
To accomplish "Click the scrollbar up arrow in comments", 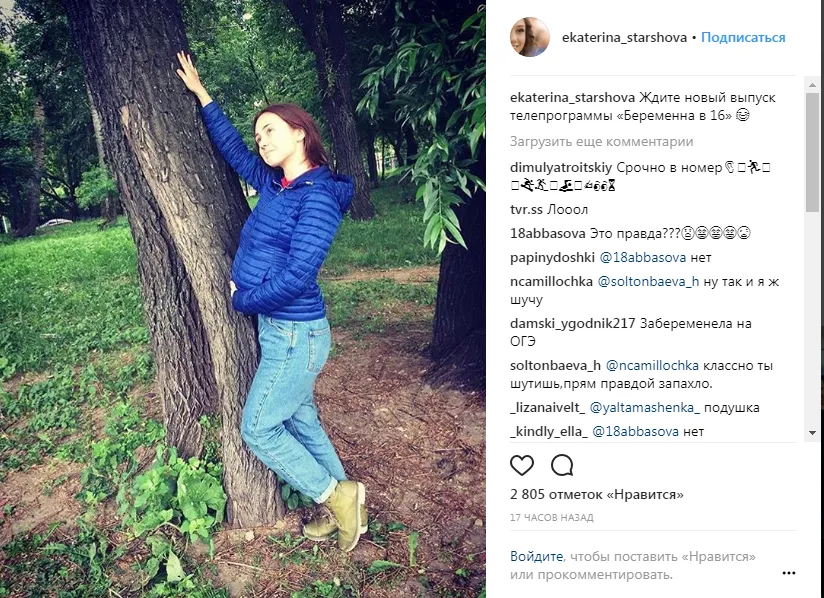I will (812, 84).
